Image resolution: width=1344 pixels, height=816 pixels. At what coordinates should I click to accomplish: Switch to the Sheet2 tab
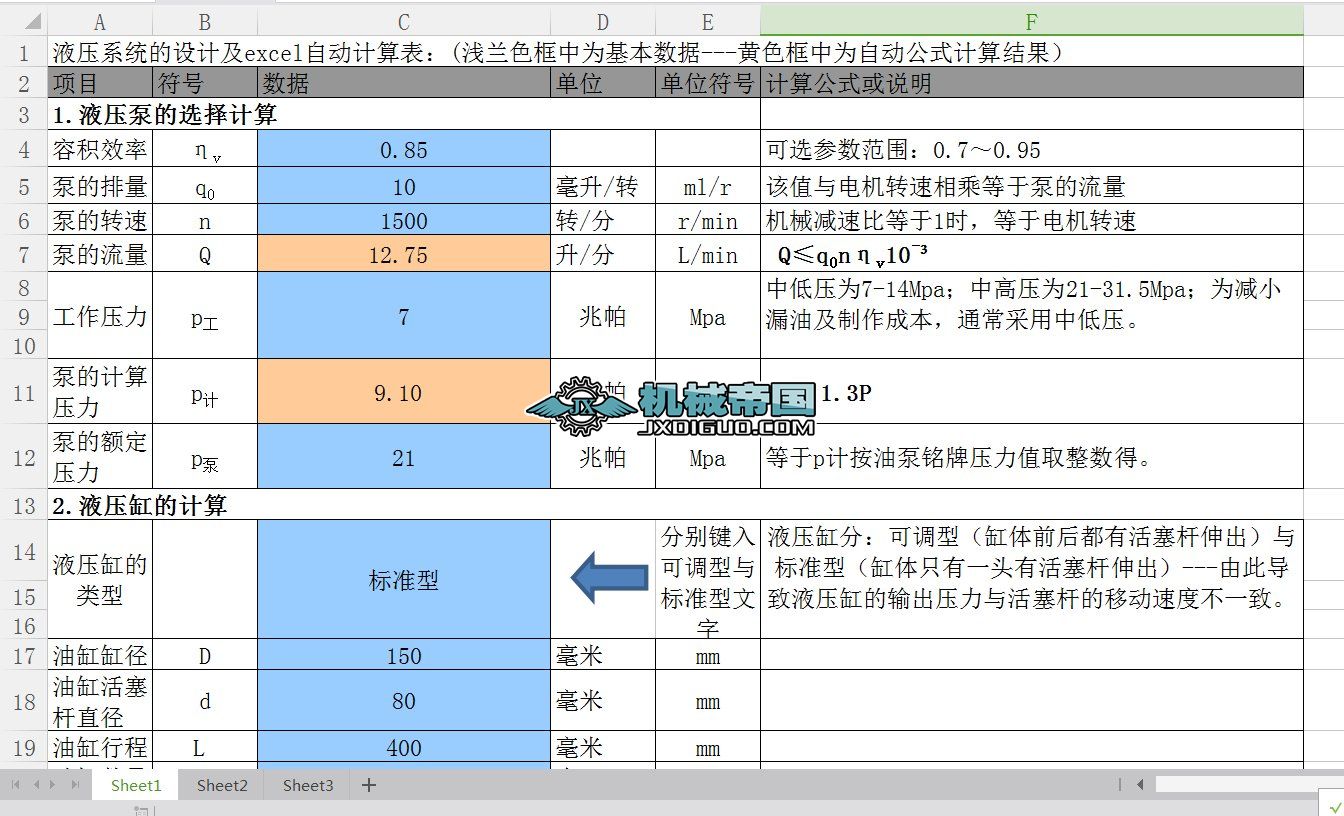tap(222, 785)
